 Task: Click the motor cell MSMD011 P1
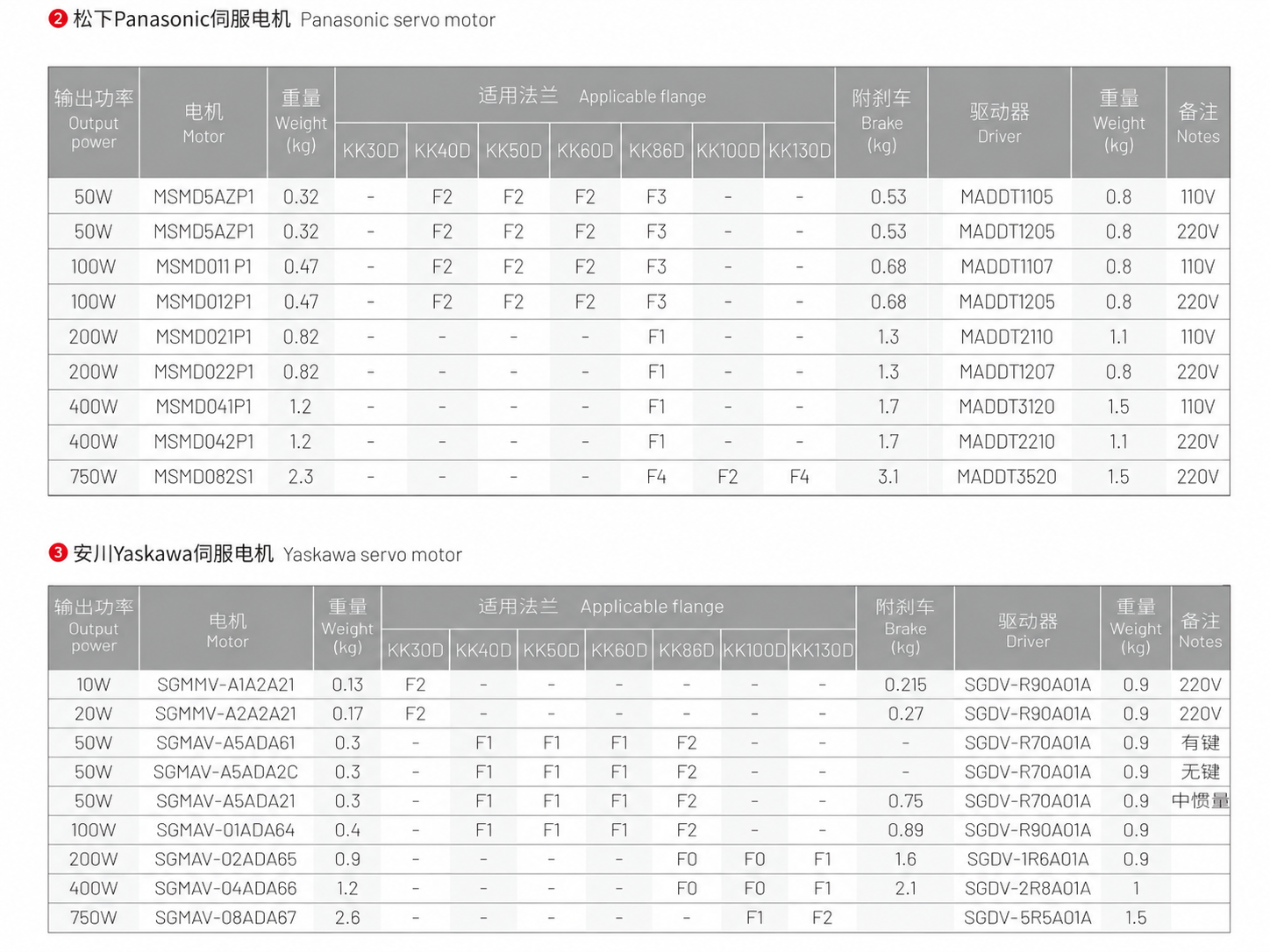coord(203,266)
